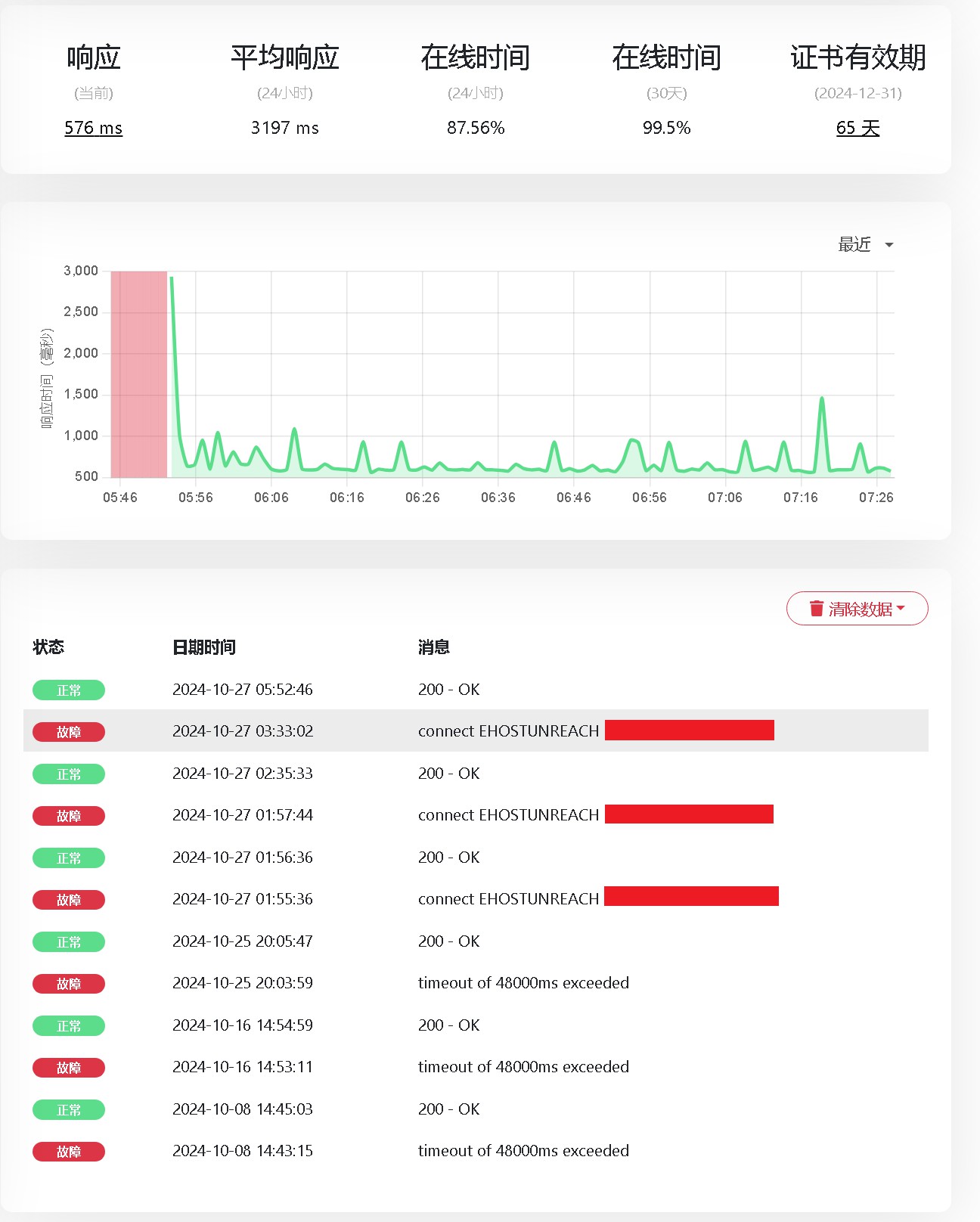Click timeout message at 2024-10-25 20:03:59
This screenshot has height=1222, width=980.
pyautogui.click(x=523, y=983)
